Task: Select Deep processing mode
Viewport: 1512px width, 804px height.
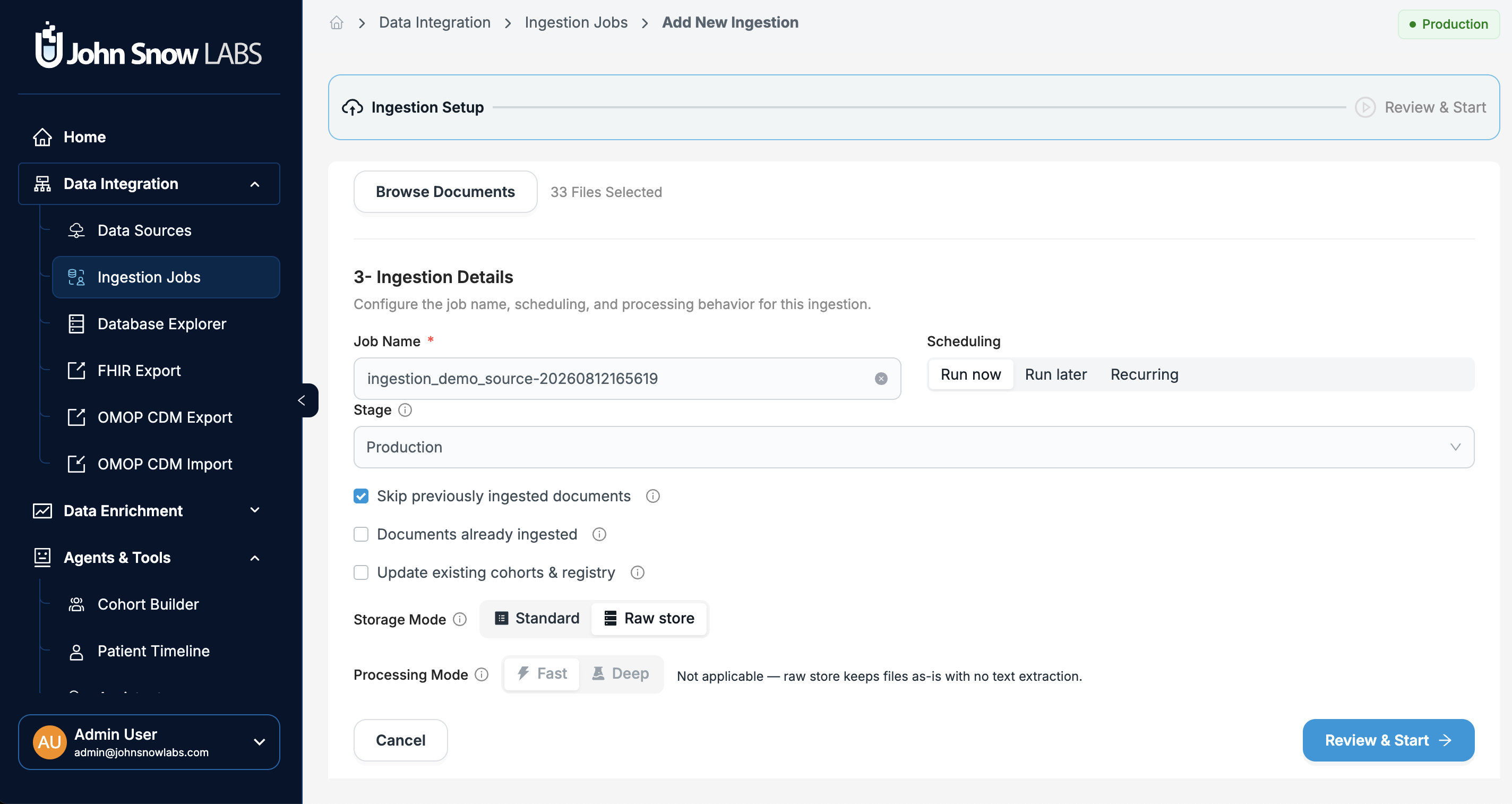Action: [x=621, y=673]
